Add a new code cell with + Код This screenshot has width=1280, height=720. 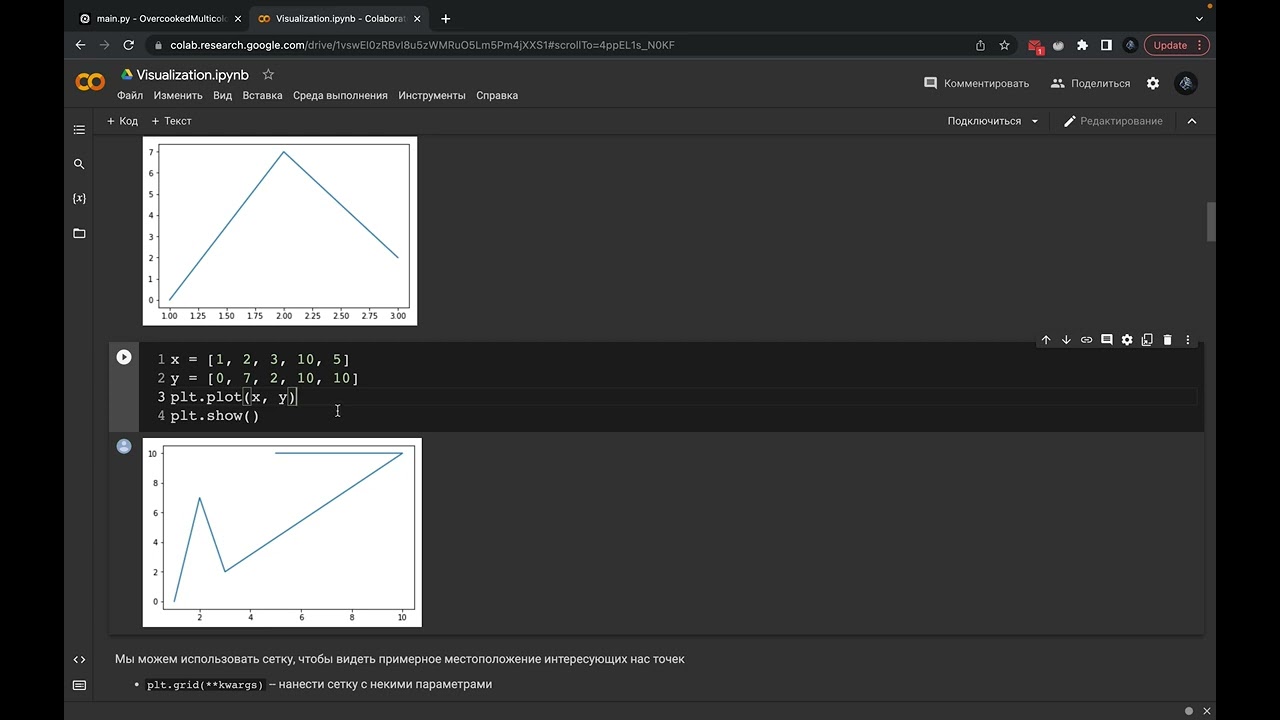point(122,121)
